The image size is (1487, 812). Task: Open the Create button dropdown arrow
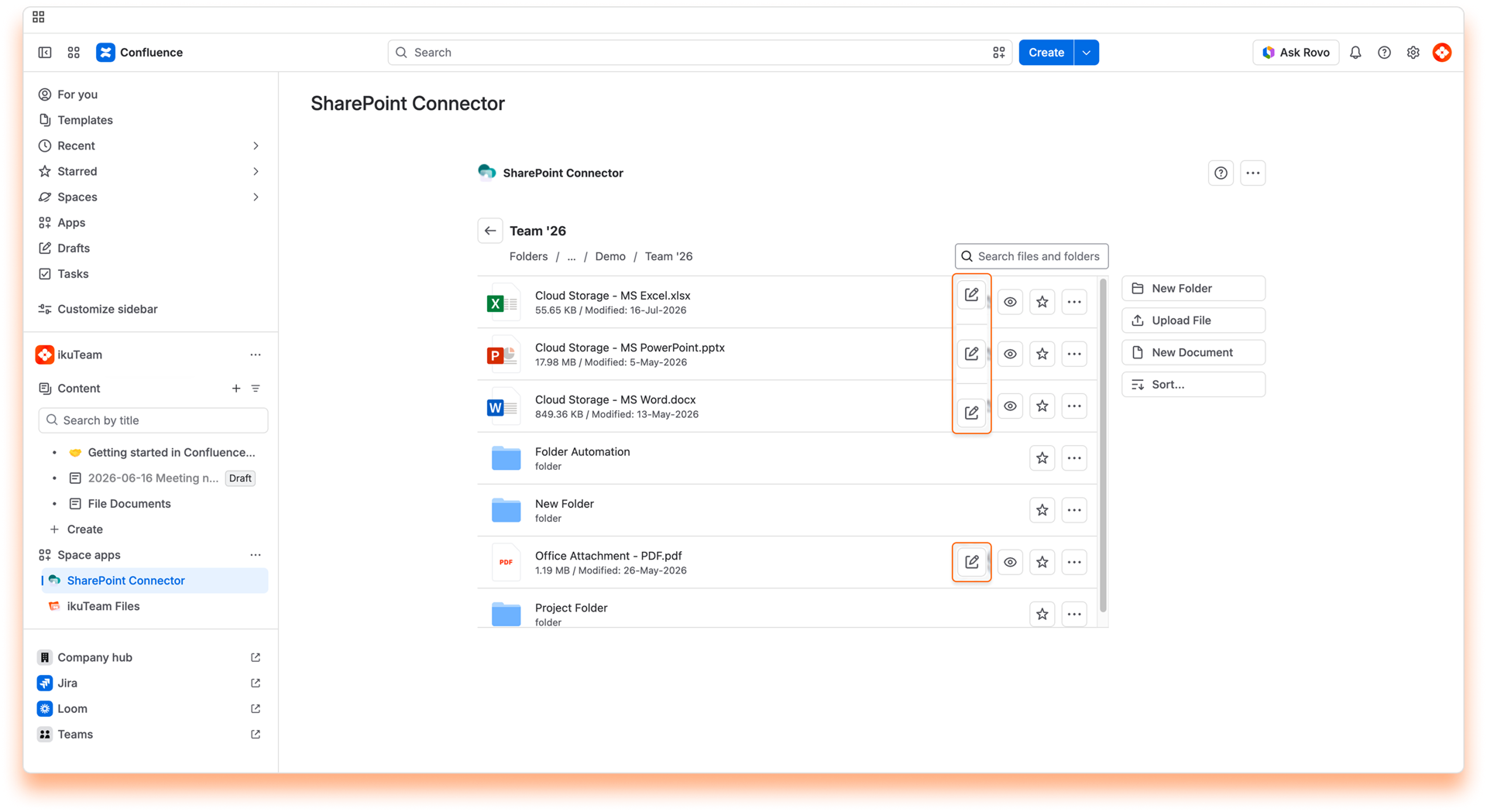coord(1087,53)
